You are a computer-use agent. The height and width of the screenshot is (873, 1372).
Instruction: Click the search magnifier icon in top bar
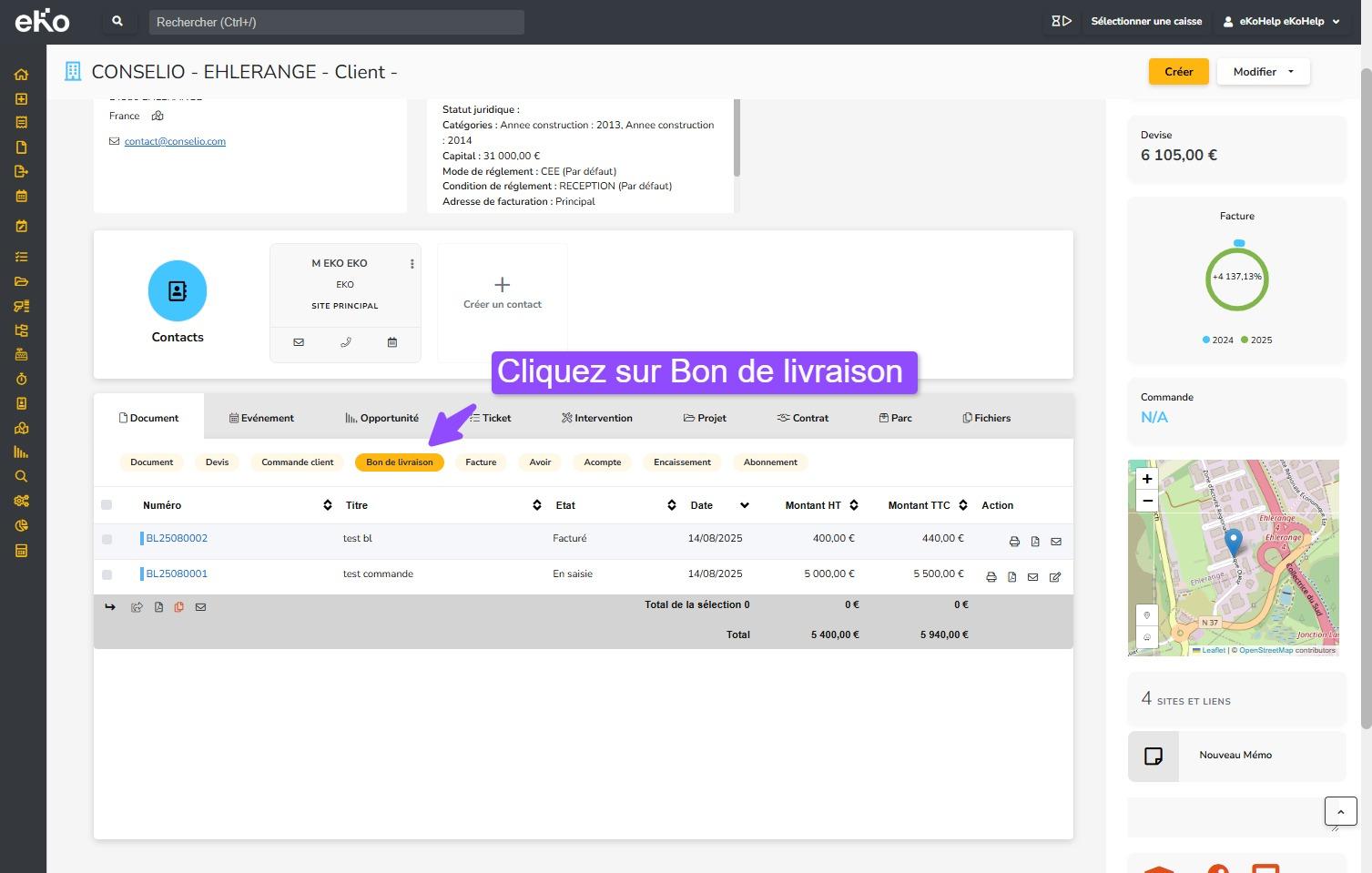point(117,22)
